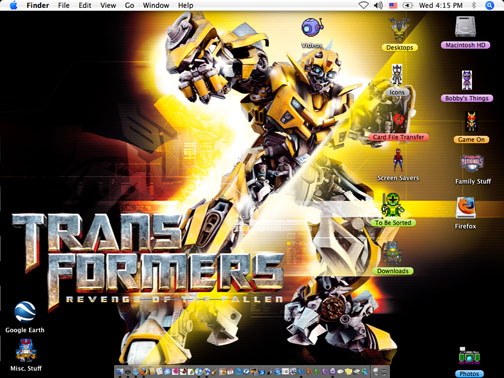Open the AirPort Wi-Fi status menu
Screen dimensions: 504x378
click(363, 5)
